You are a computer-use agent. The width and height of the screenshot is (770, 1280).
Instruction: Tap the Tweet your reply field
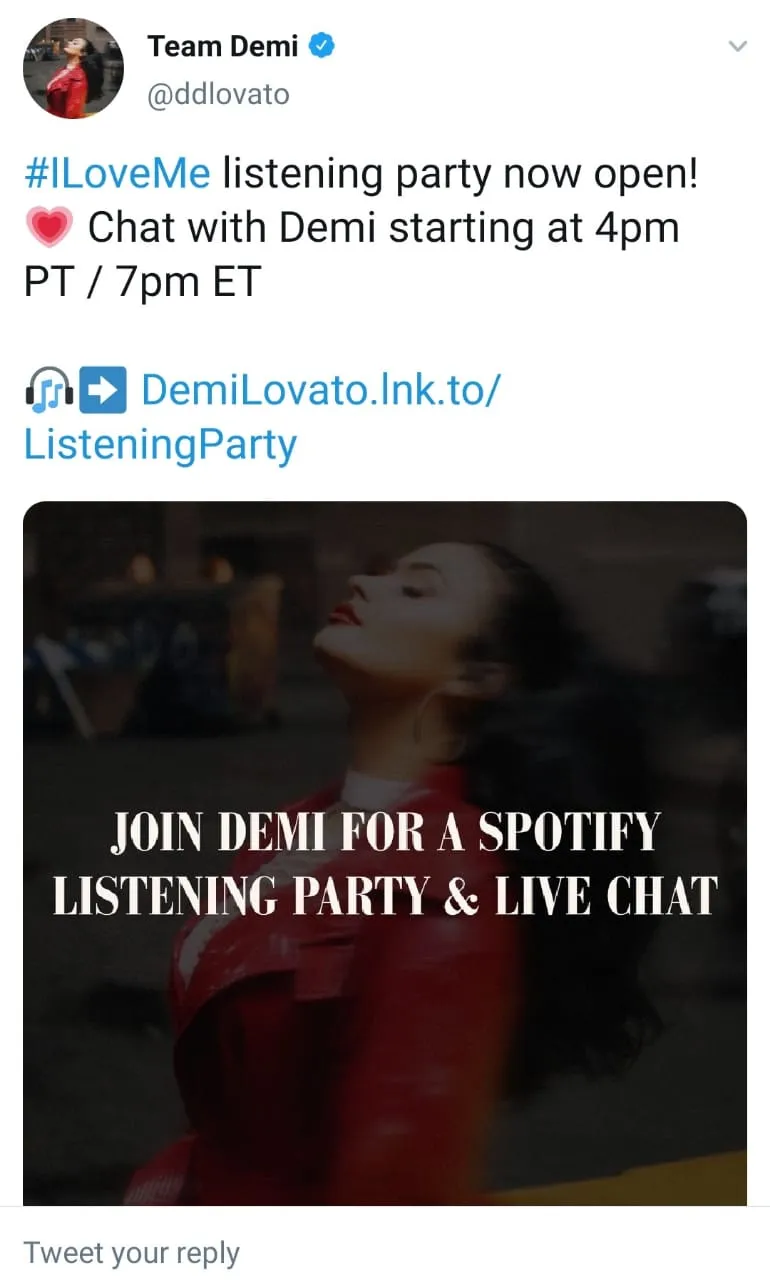[131, 1252]
